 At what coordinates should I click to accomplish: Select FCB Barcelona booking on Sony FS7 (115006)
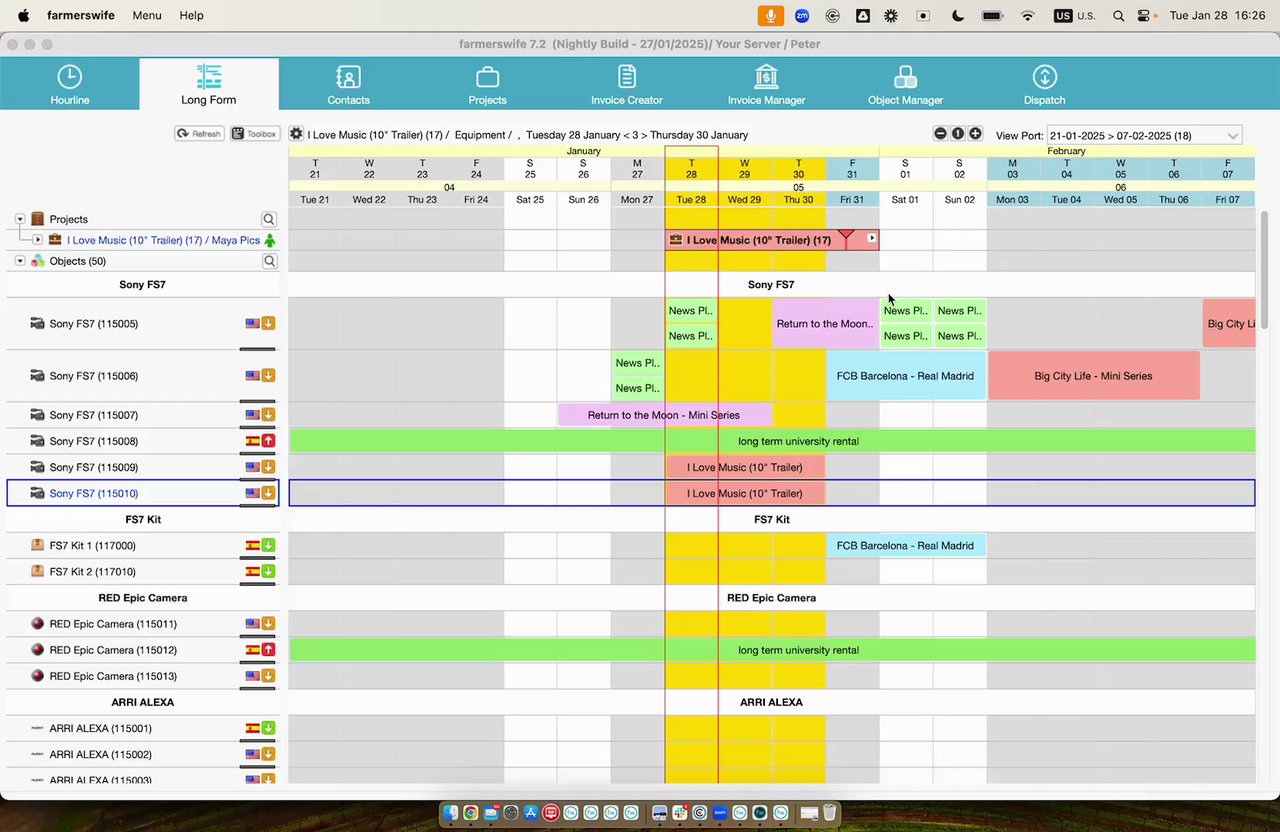click(905, 376)
